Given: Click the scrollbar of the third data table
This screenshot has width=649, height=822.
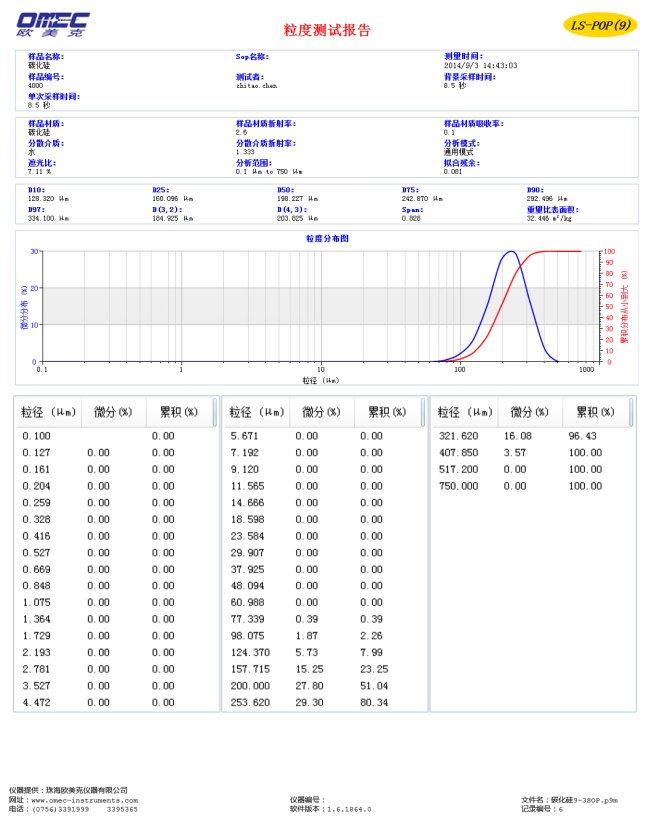Looking at the screenshot, I should (631, 412).
